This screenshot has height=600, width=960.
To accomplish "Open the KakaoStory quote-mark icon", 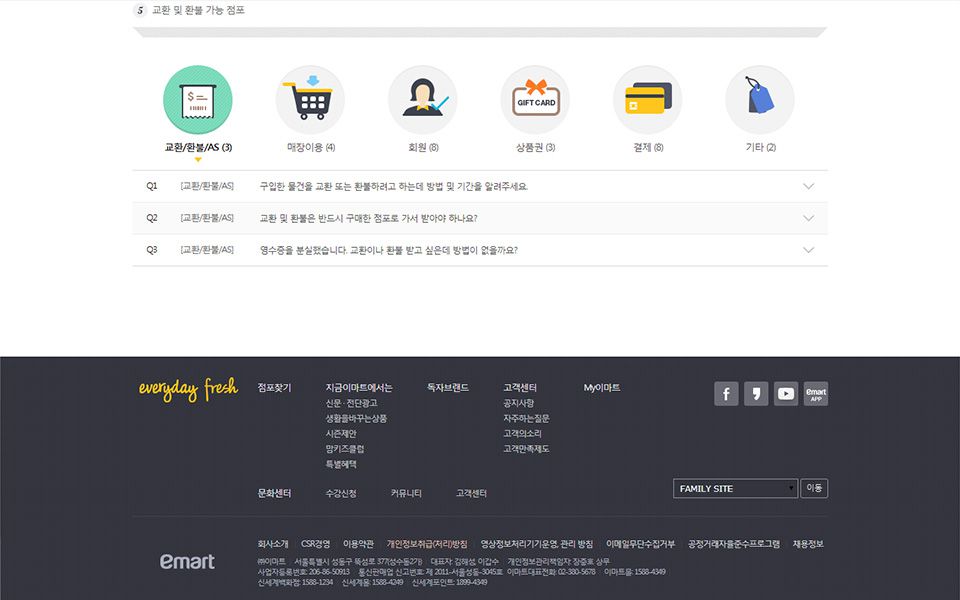I will point(756,394).
